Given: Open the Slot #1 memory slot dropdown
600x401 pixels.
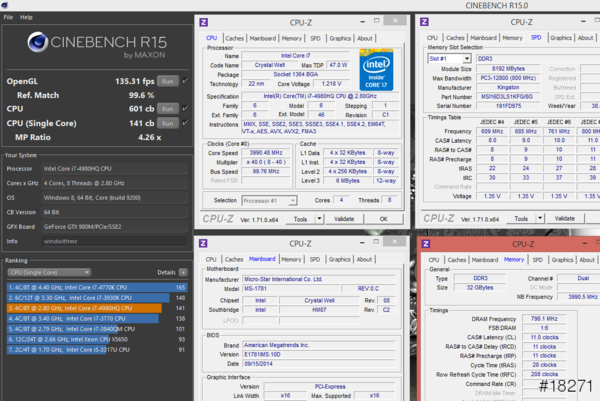Looking at the screenshot, I should (446, 58).
